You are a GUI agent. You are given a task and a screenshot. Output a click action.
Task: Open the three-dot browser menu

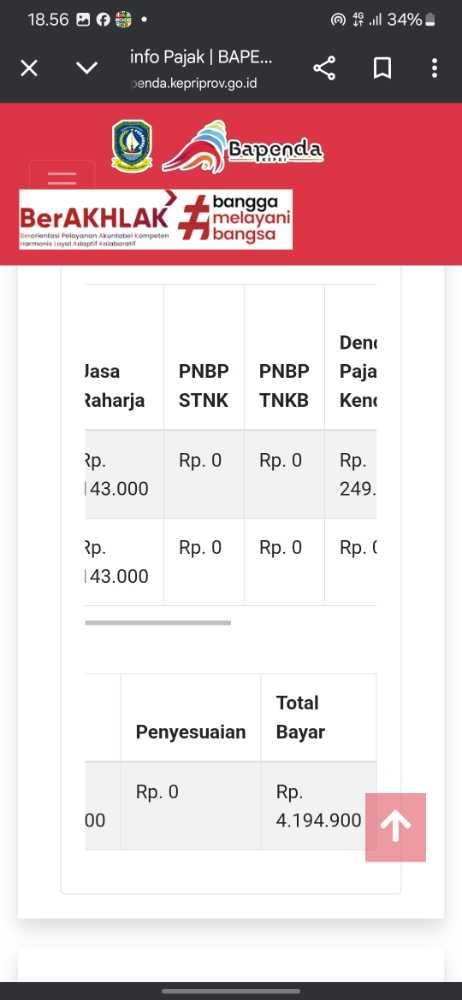pyautogui.click(x=435, y=68)
